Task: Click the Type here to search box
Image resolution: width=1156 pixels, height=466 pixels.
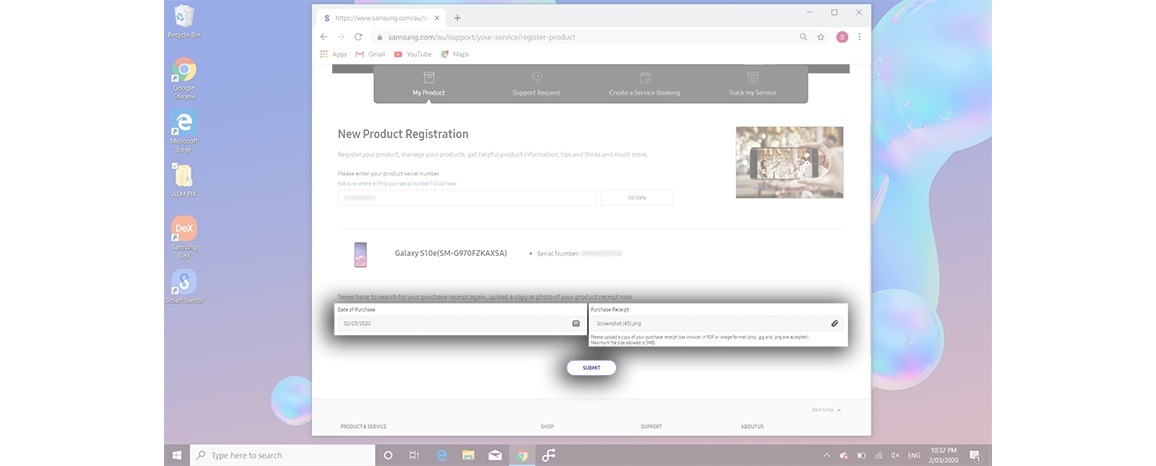Action: pyautogui.click(x=284, y=456)
